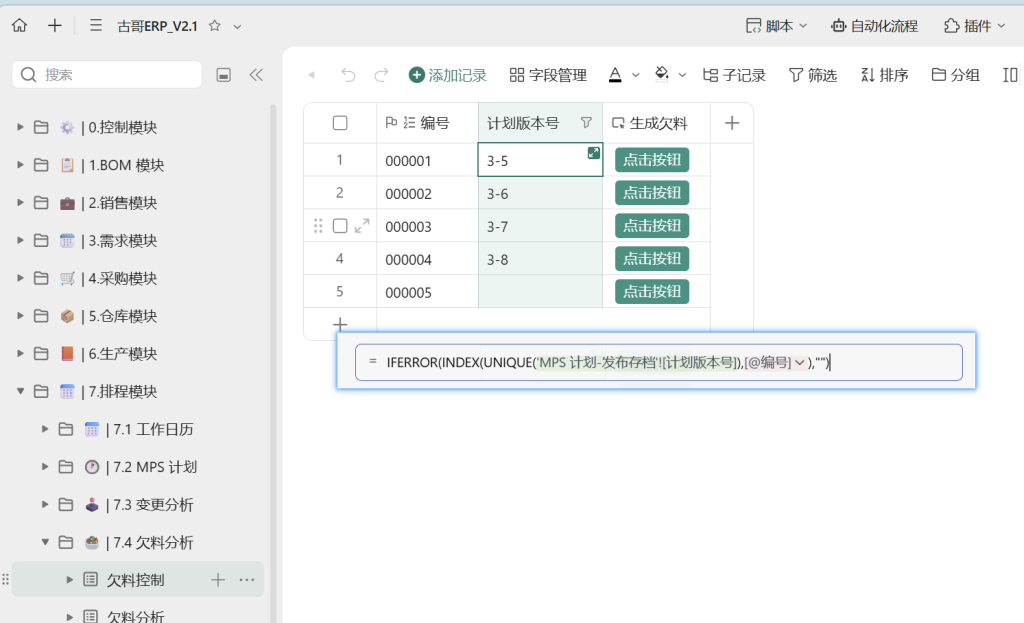Collapse the sidebar with double chevron
The width and height of the screenshot is (1024, 623).
pos(256,74)
